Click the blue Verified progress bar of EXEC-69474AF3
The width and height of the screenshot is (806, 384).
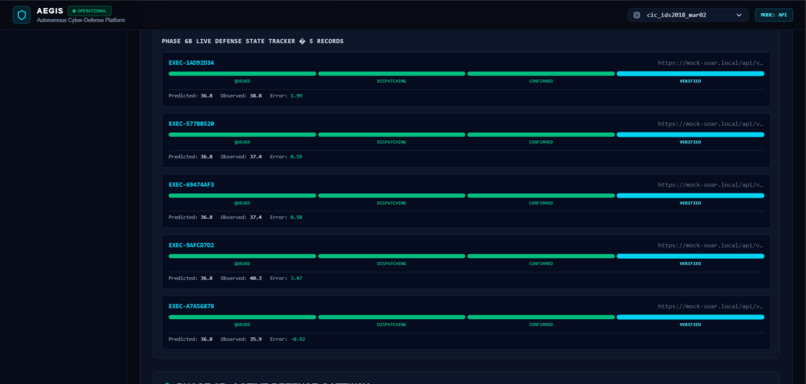[690, 195]
